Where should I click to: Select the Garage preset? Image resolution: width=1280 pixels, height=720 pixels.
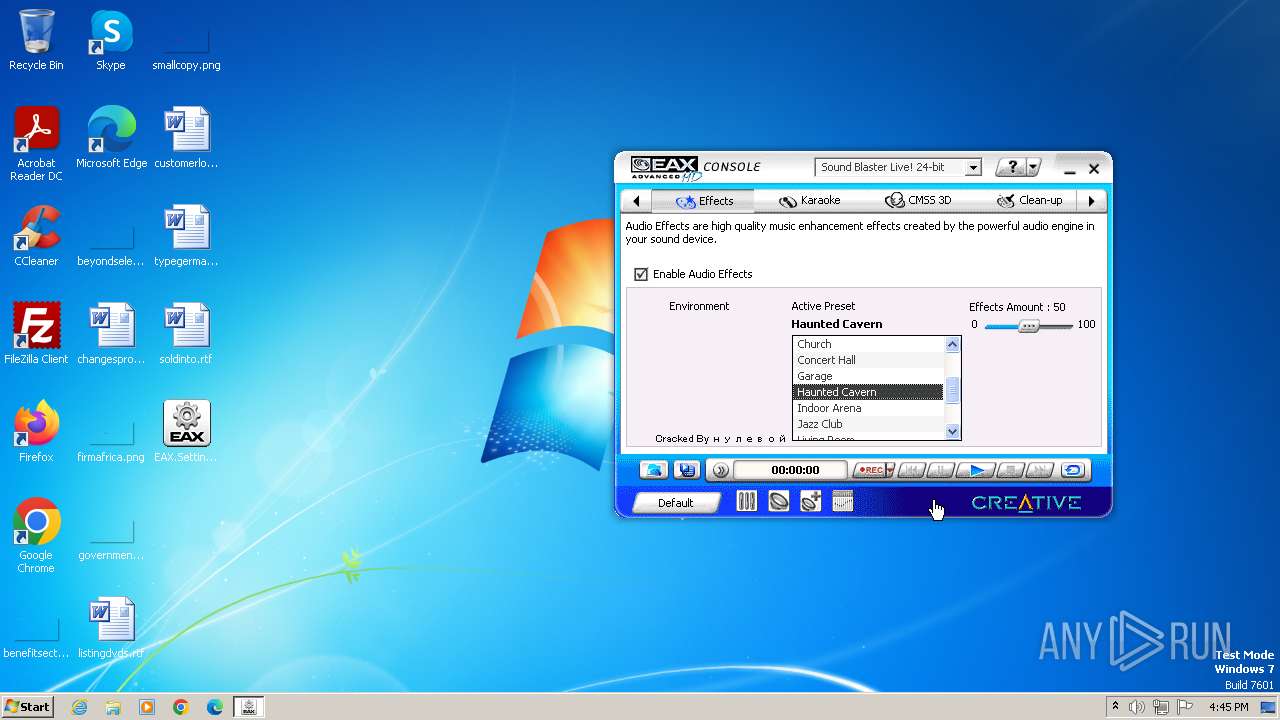[x=868, y=376]
